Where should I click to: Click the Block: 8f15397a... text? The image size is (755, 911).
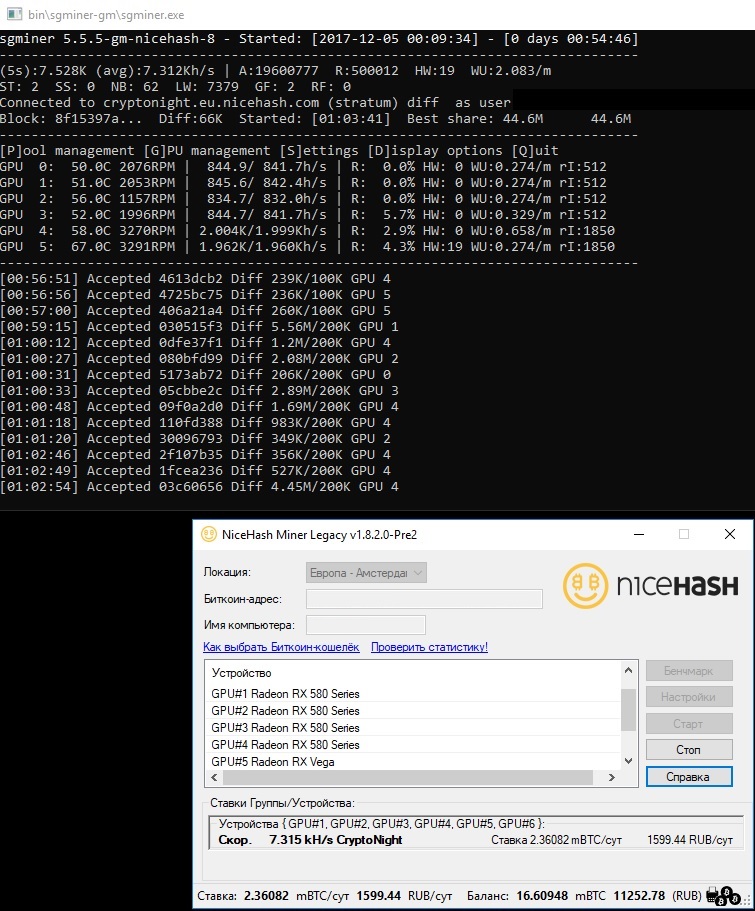[x=69, y=119]
